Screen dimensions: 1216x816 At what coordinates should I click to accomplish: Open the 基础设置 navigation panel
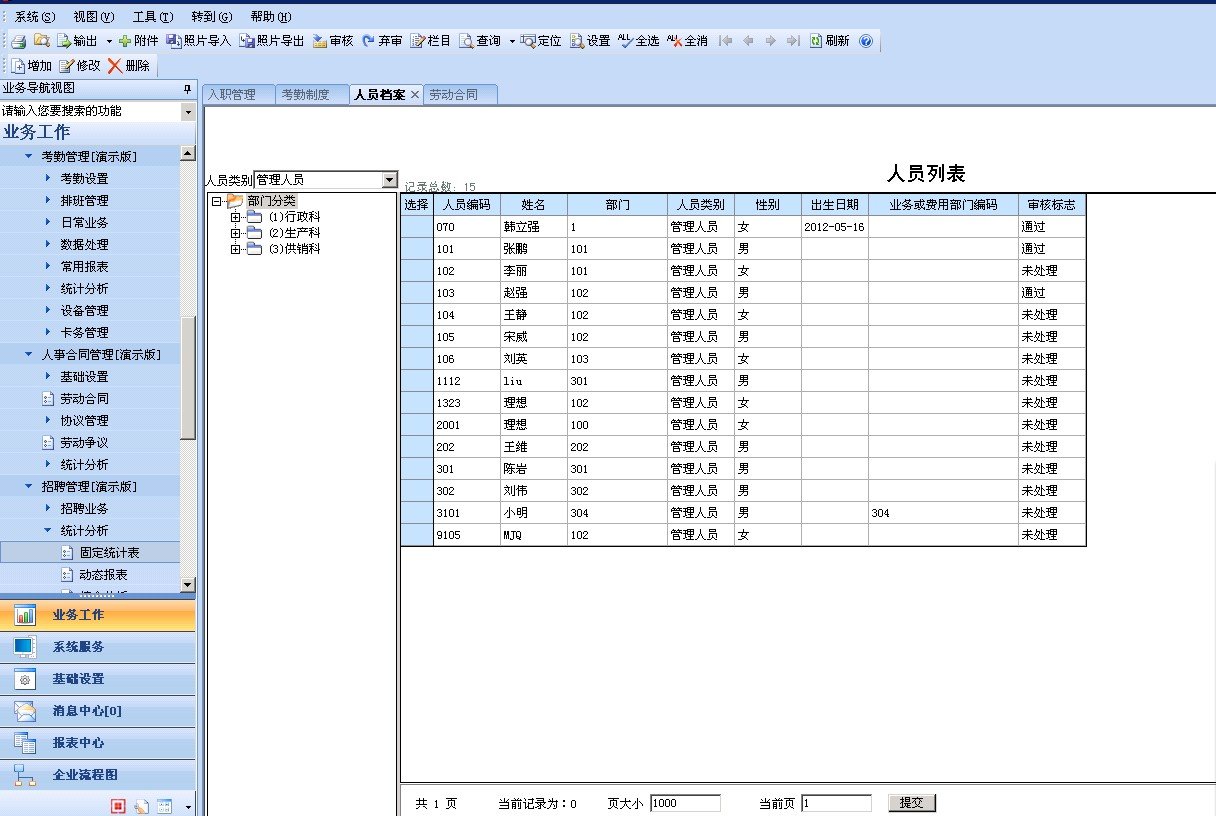pos(98,679)
